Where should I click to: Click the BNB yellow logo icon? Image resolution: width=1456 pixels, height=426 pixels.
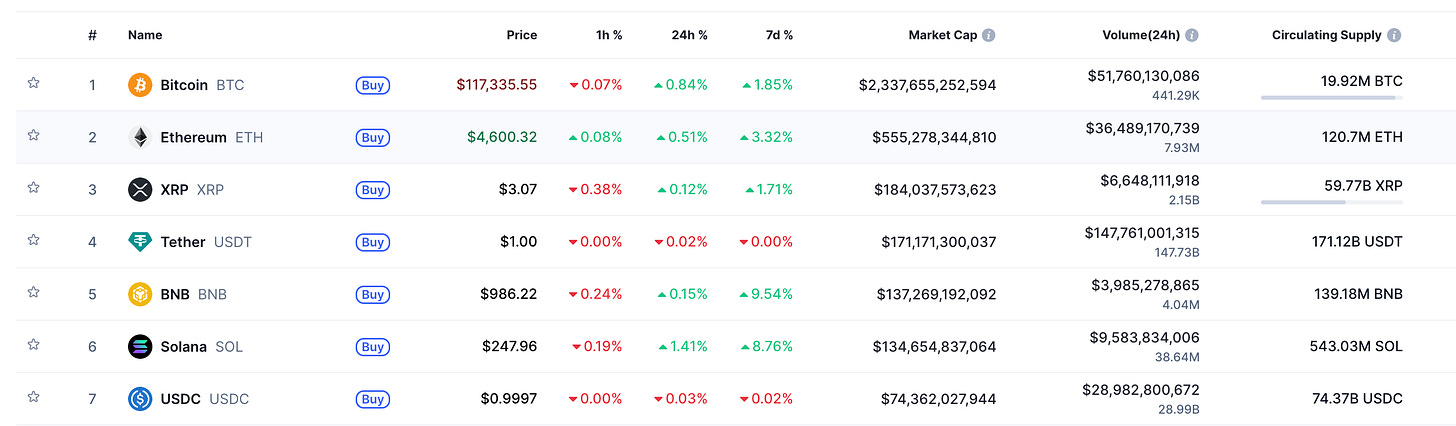pyautogui.click(x=140, y=294)
